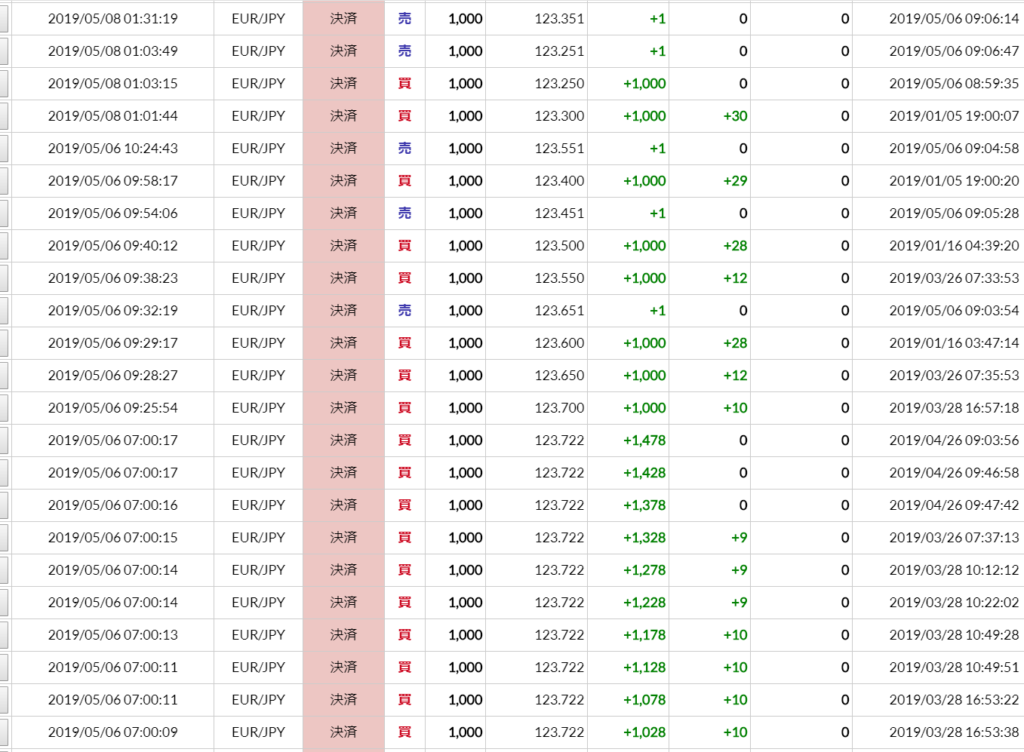Select the 2019/05/06 07:00:09 timestamp cell

pyautogui.click(x=112, y=732)
